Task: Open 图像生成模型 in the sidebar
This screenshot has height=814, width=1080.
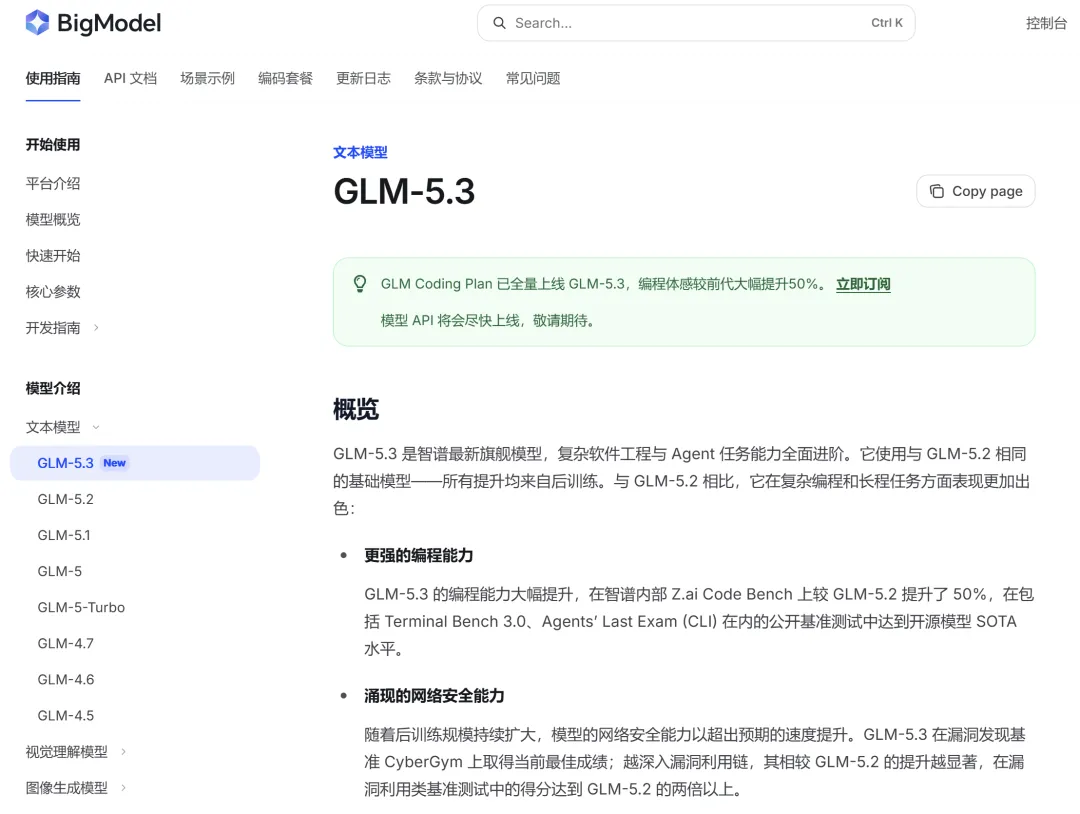Action: (x=67, y=787)
